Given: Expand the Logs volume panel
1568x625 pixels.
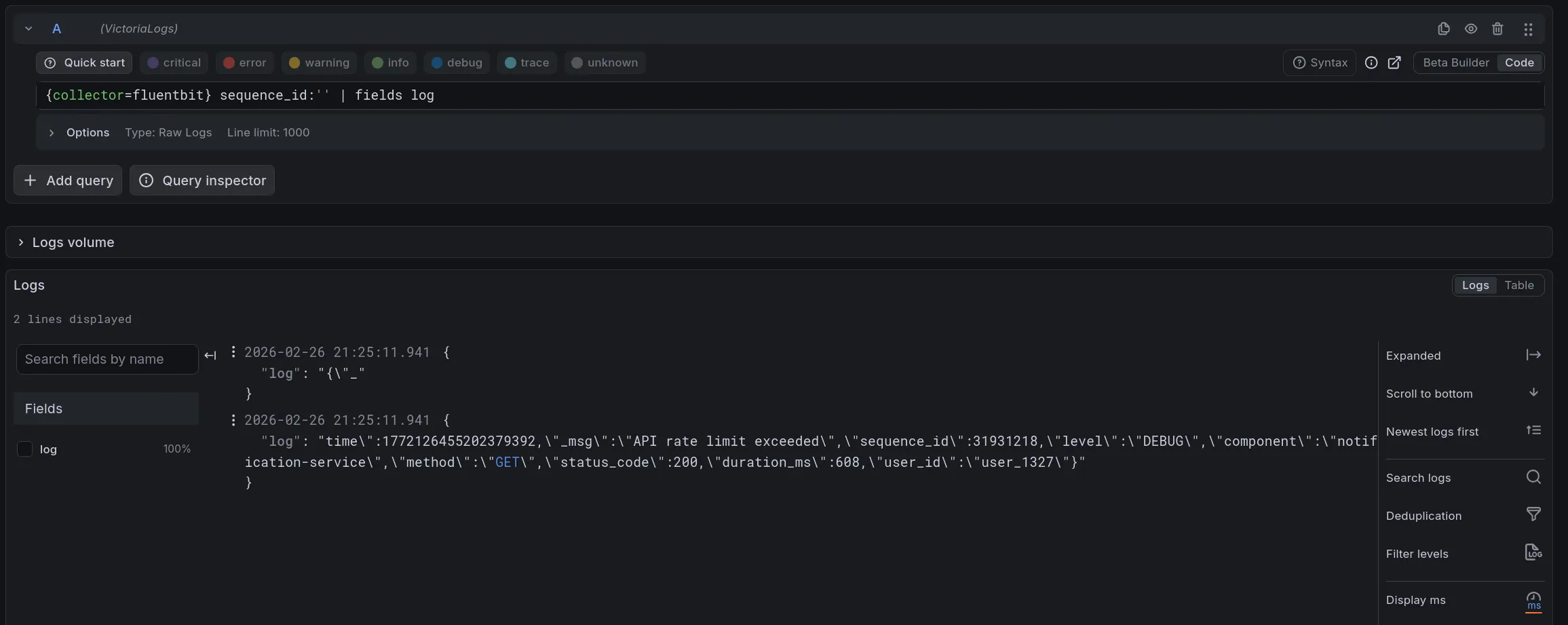Looking at the screenshot, I should click(x=21, y=242).
